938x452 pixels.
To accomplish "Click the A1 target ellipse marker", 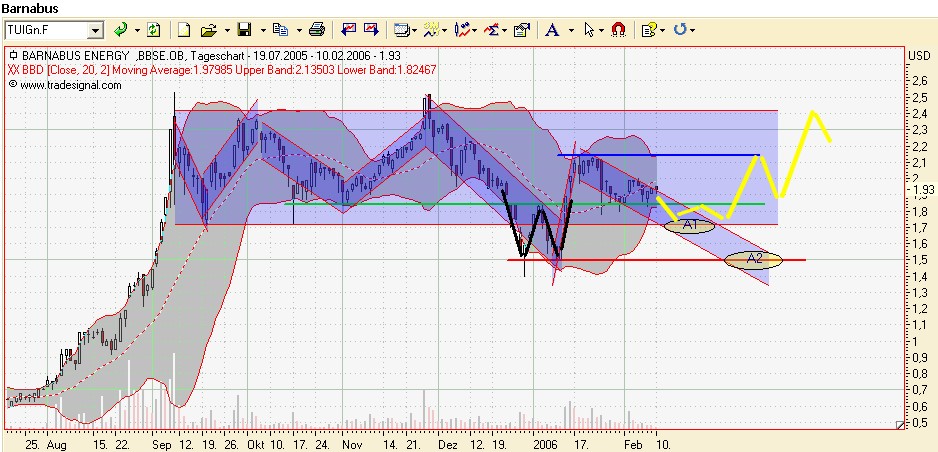I will (689, 225).
